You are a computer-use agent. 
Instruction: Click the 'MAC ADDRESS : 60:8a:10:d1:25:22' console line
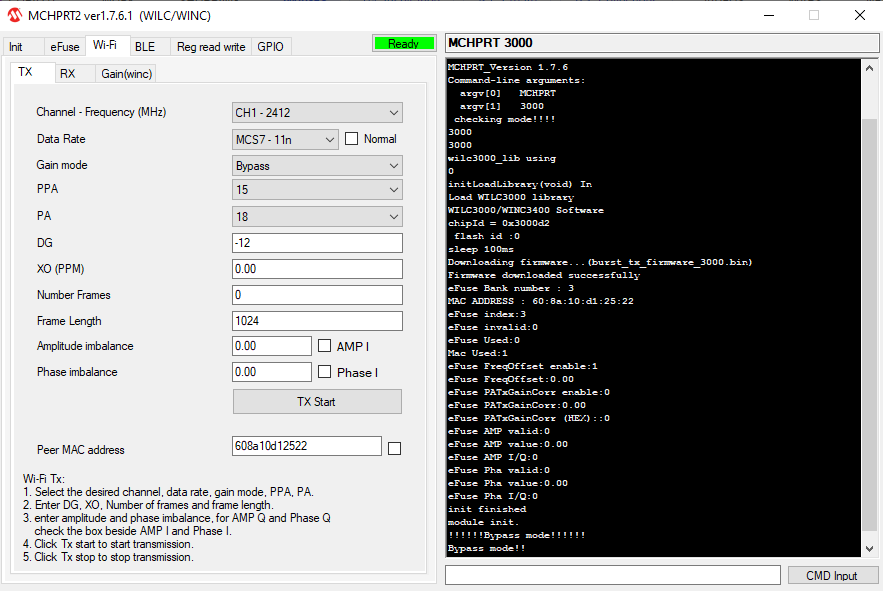tap(541, 301)
